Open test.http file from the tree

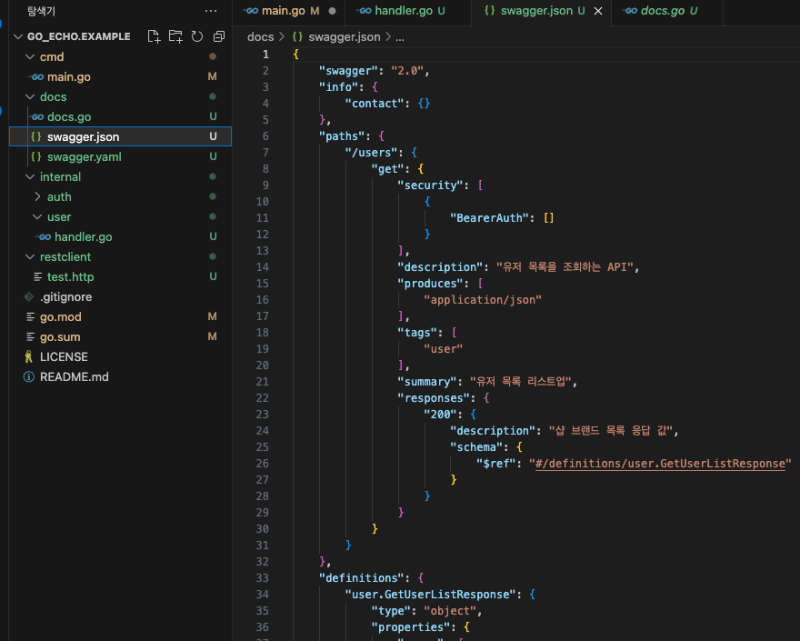click(70, 277)
